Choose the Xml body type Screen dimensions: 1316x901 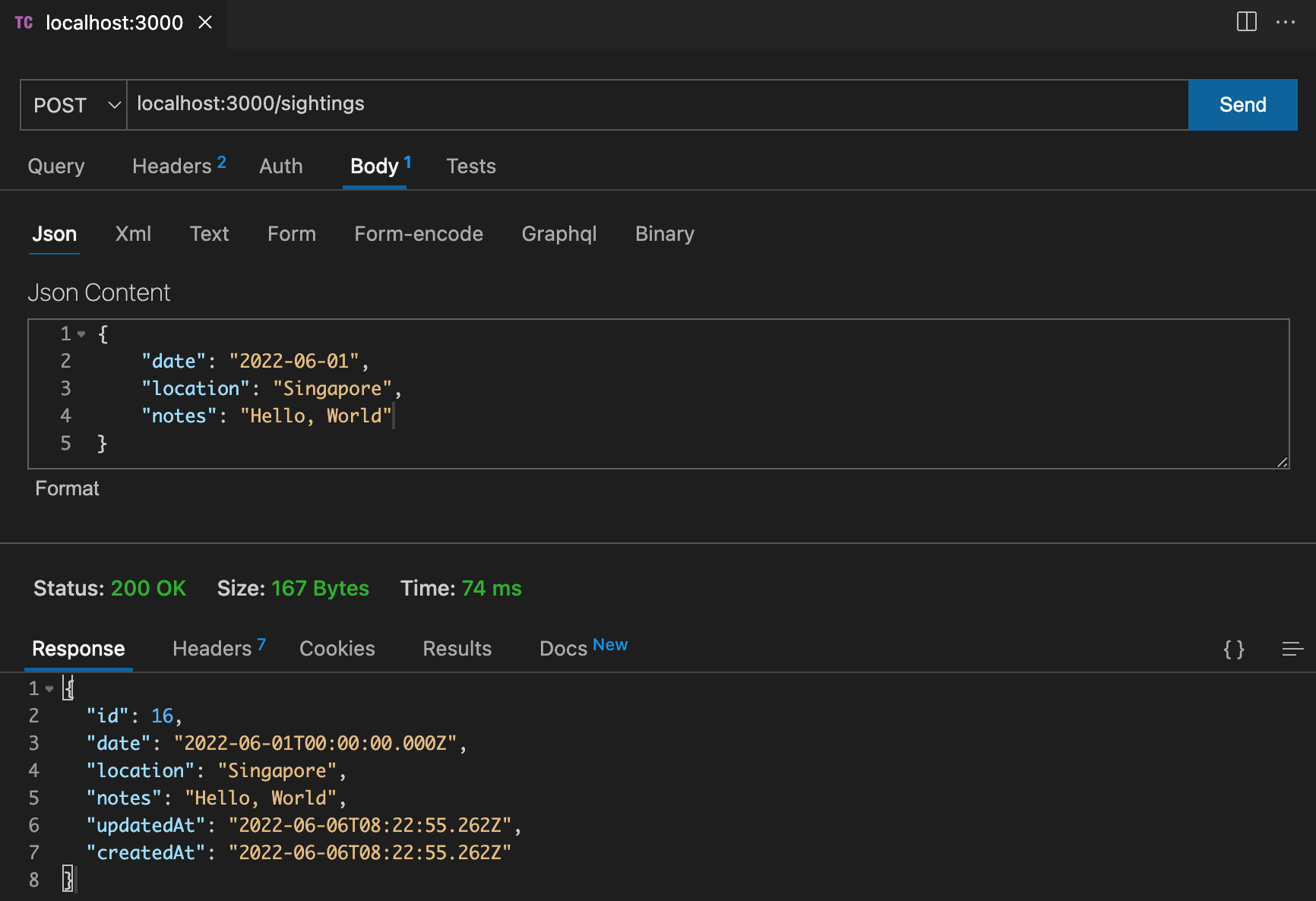(x=133, y=234)
